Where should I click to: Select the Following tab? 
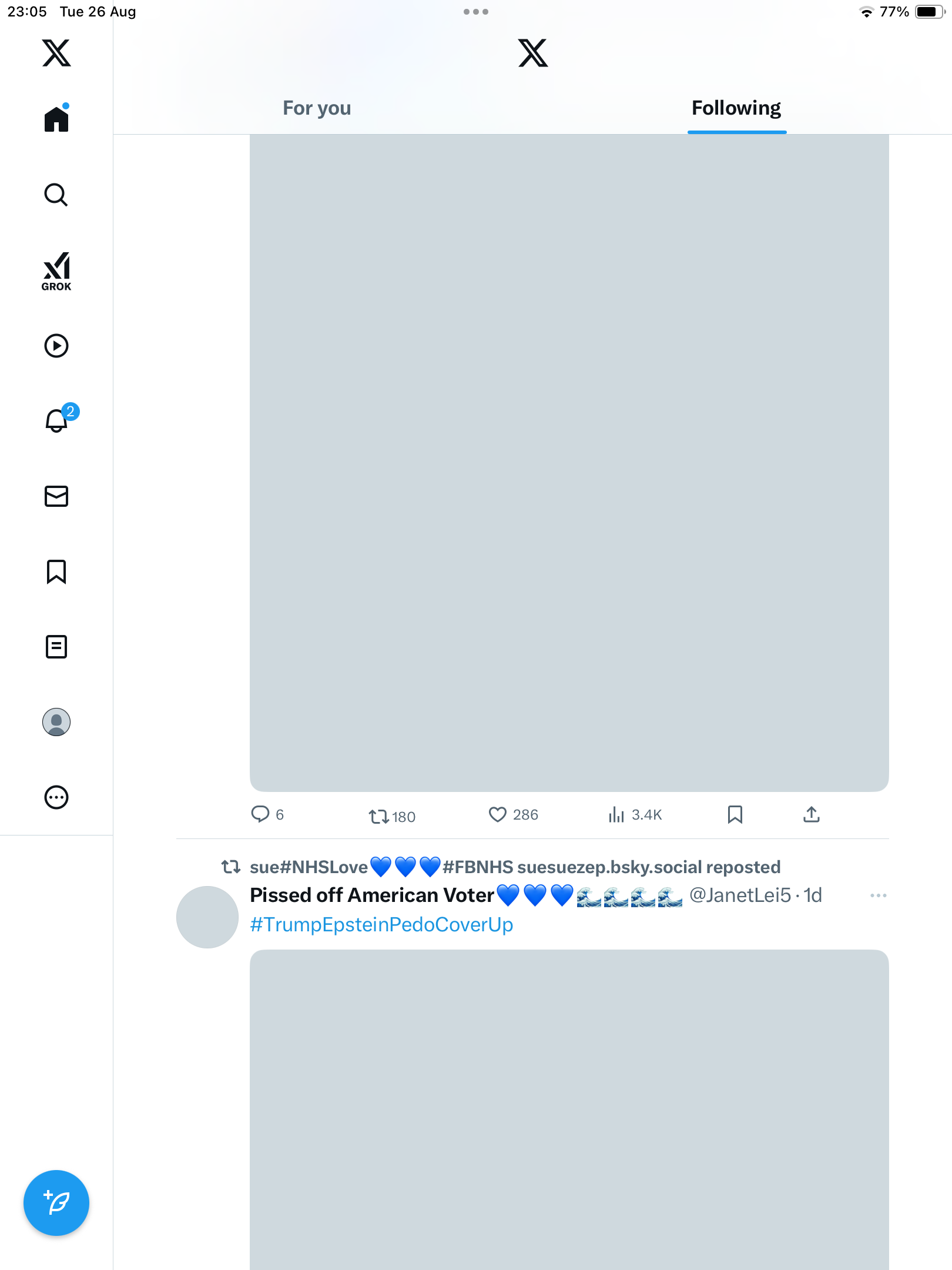pos(736,108)
